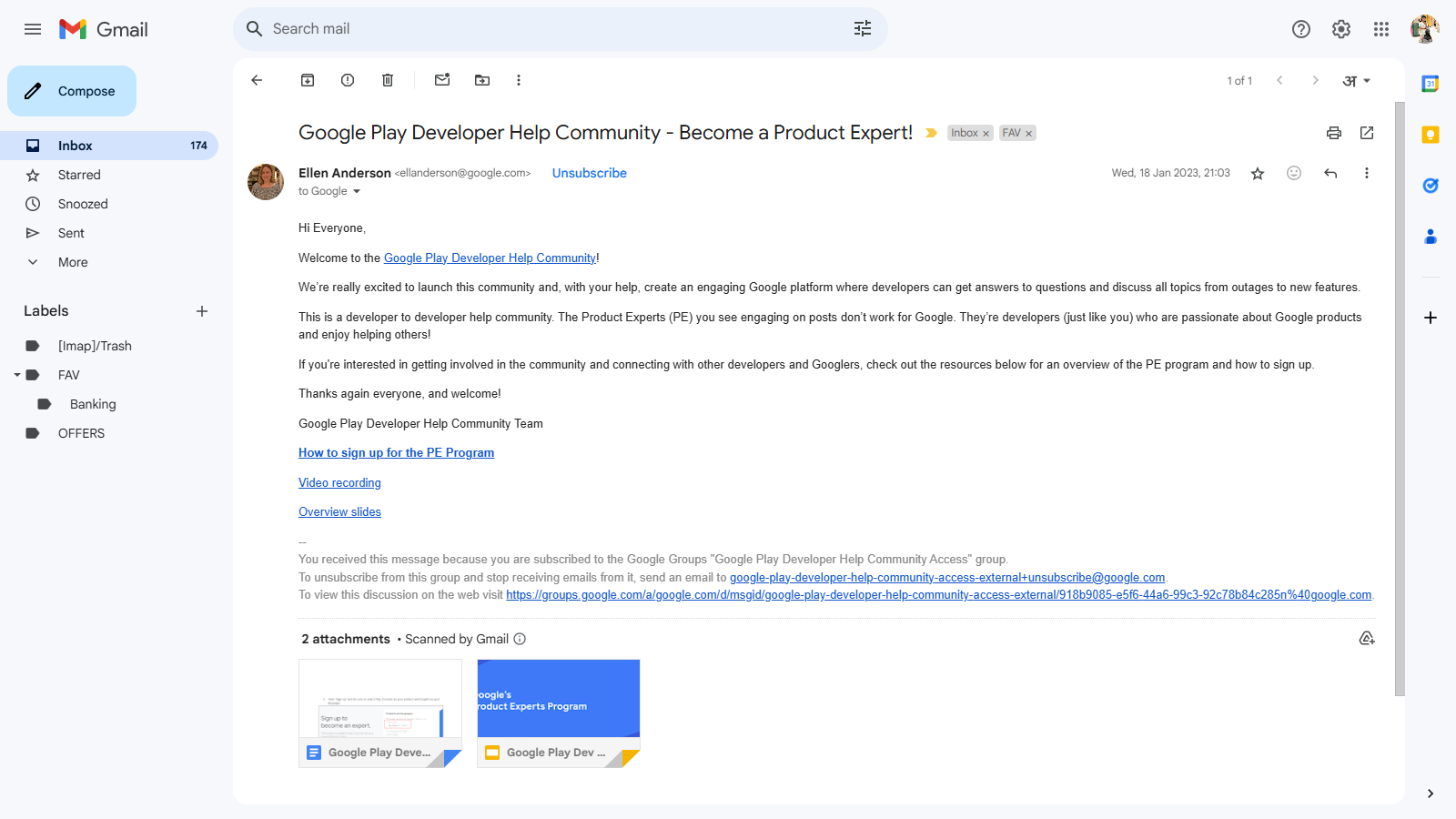This screenshot has height=819, width=1456.
Task: Open the Google Docs attachment thumbnail
Action: (380, 713)
